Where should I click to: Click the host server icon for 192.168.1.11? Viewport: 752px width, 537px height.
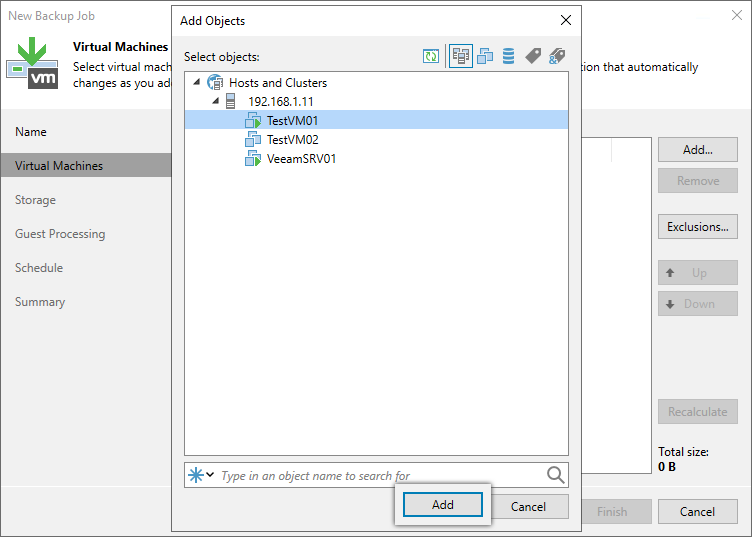click(231, 101)
